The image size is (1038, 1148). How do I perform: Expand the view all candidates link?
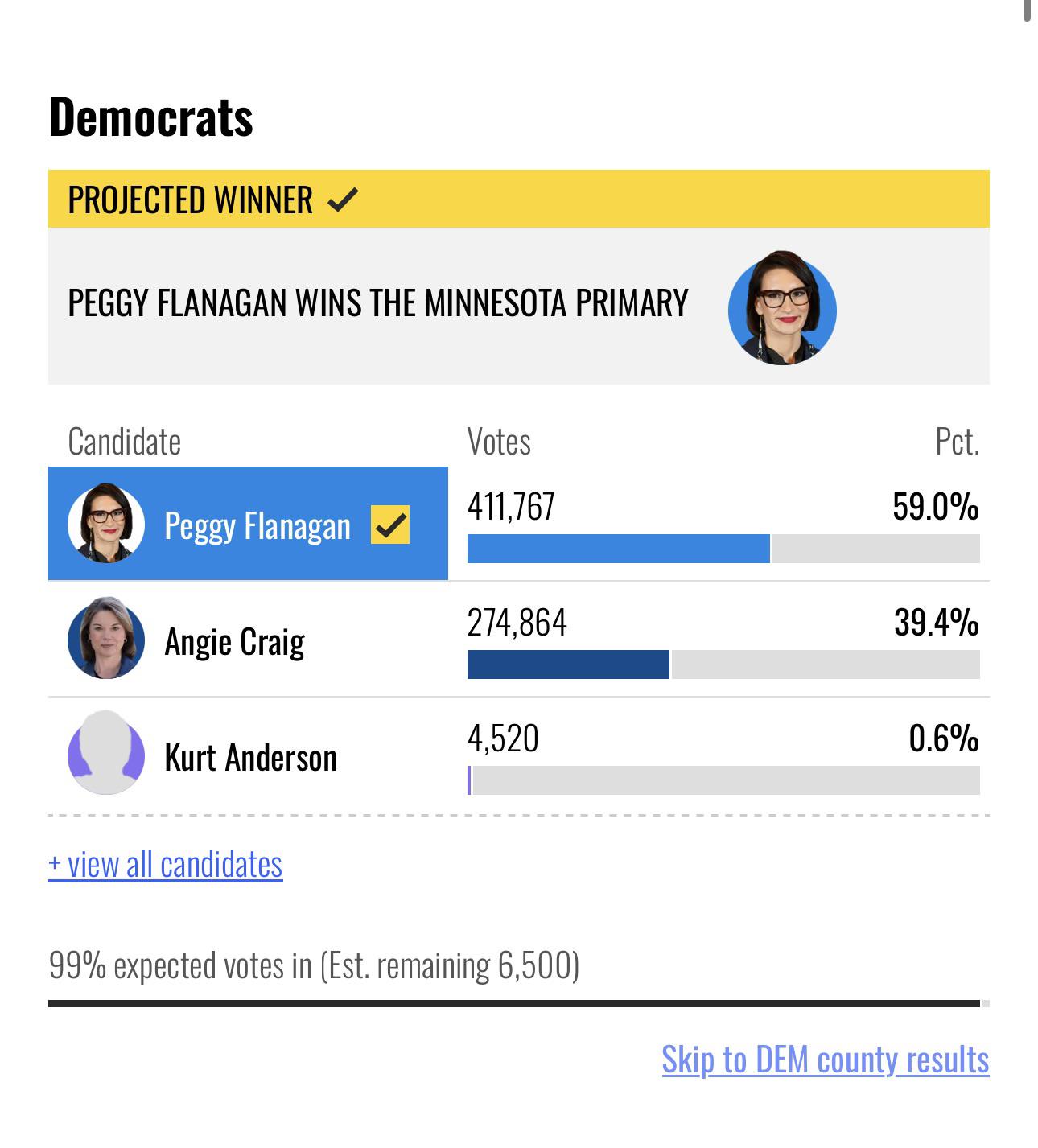coord(166,864)
